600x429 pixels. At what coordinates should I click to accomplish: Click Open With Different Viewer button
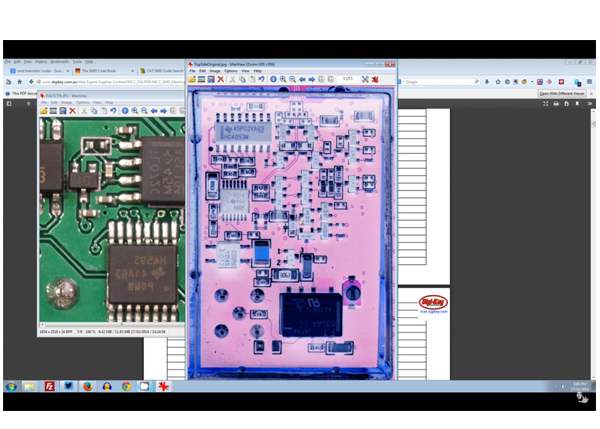[561, 93]
